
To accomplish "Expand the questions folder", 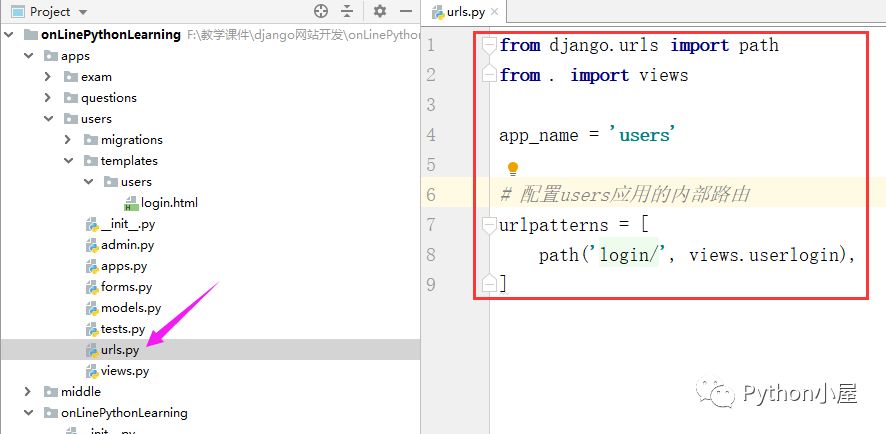I will point(48,98).
